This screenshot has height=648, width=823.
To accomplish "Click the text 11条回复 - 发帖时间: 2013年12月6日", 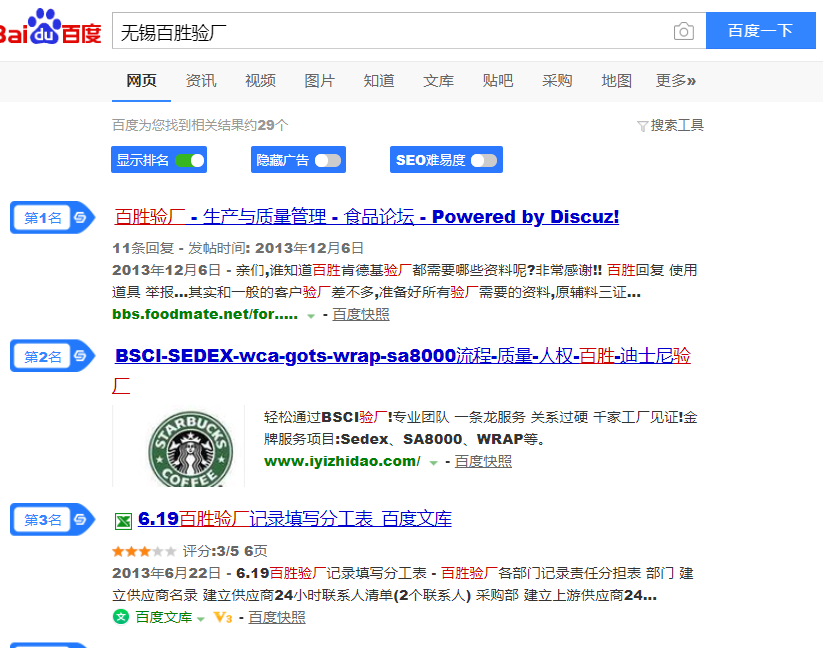I will pos(238,248).
